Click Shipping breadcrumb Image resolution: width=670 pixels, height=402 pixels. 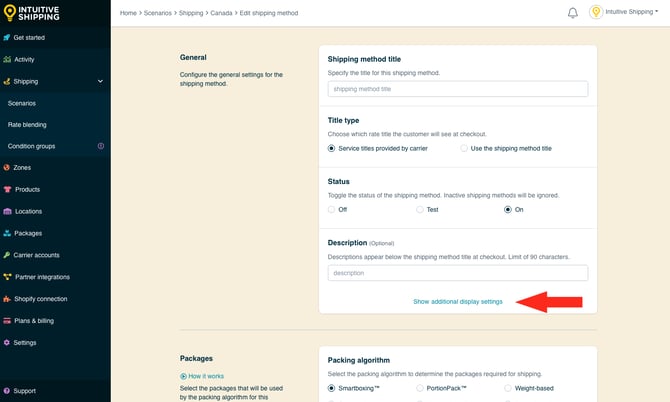point(191,13)
